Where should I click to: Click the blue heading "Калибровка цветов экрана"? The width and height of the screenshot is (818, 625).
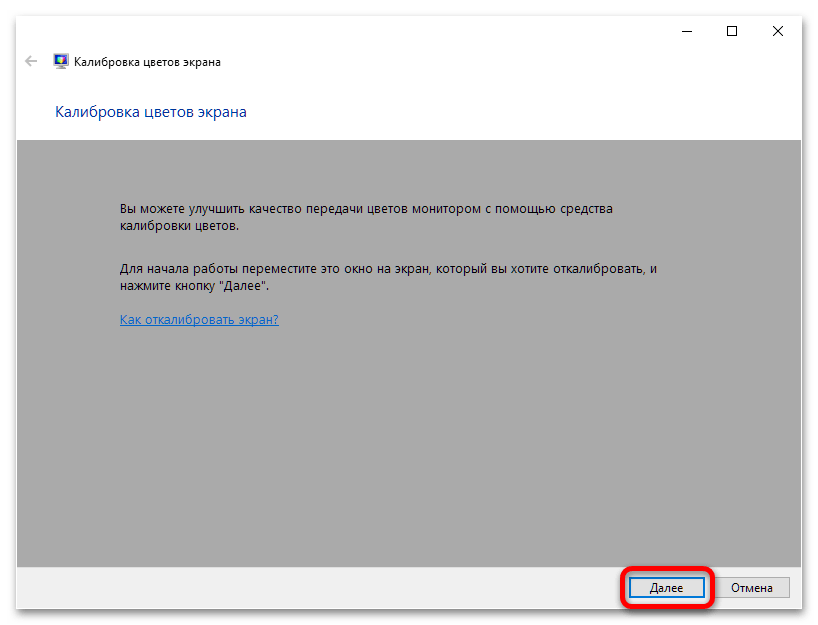151,112
